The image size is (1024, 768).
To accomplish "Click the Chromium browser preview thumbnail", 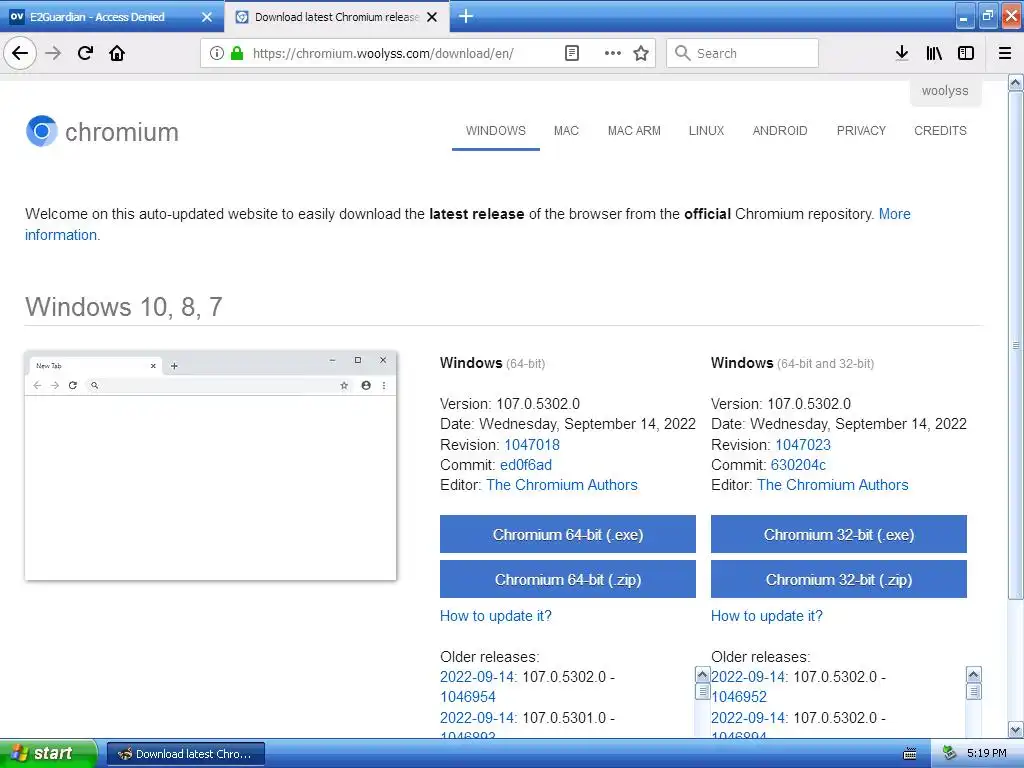I will (210, 465).
